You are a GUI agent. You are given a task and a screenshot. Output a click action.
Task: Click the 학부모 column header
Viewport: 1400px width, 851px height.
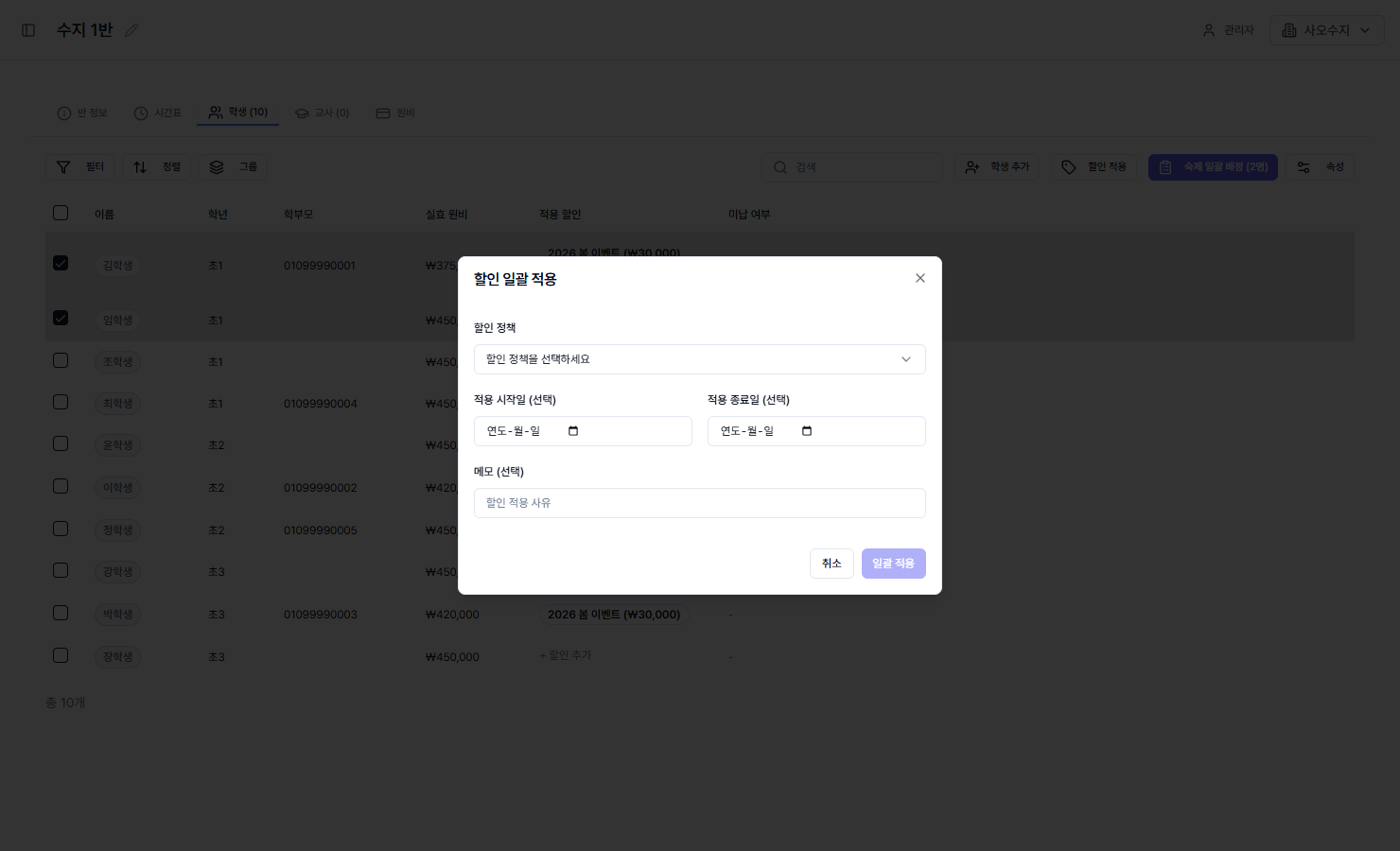[x=298, y=215]
